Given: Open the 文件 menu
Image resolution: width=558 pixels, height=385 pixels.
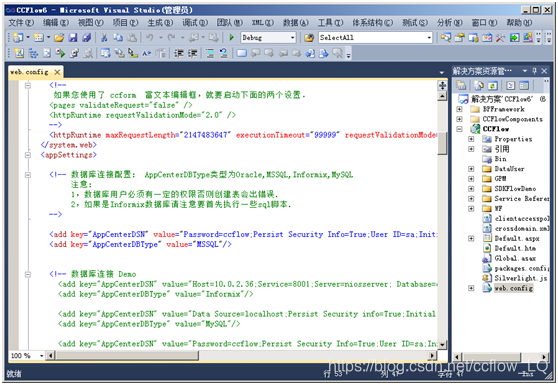Looking at the screenshot, I should pos(21,23).
